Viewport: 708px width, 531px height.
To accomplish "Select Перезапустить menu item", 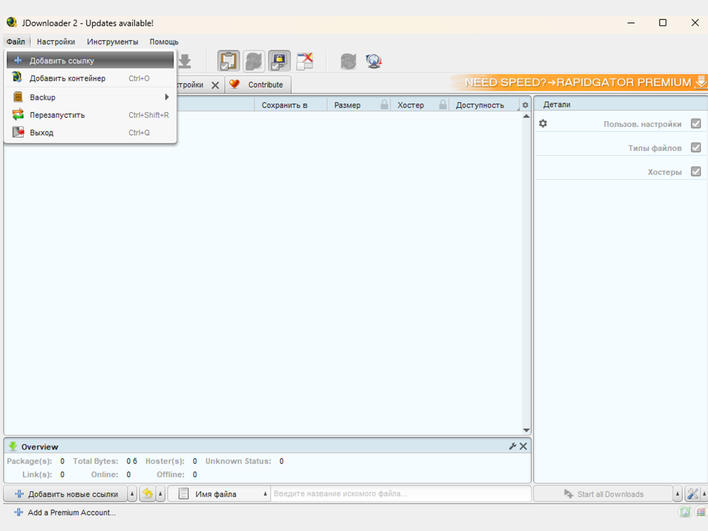I will (x=90, y=115).
